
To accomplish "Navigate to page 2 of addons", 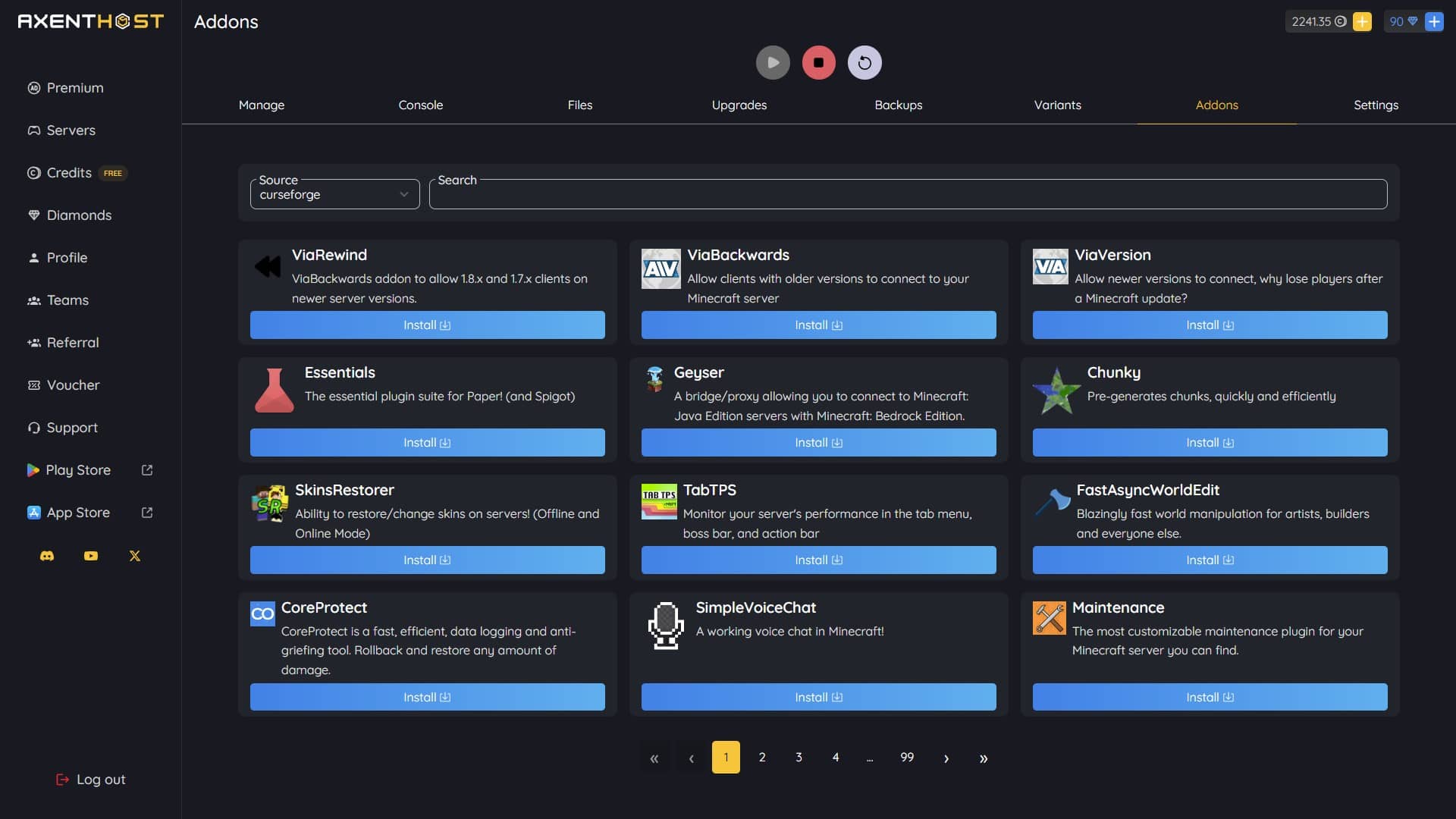I will pyautogui.click(x=762, y=757).
